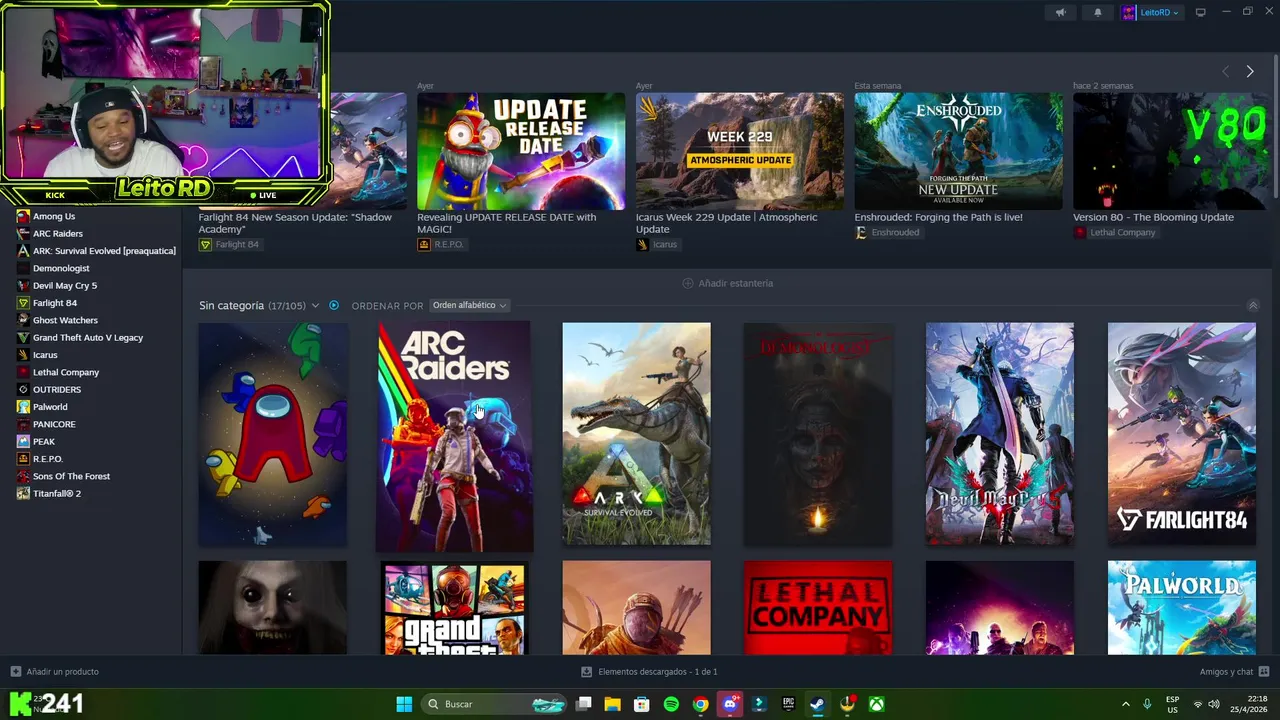Collapse the shelf with double-chevron icon
1280x720 pixels.
coord(1253,305)
